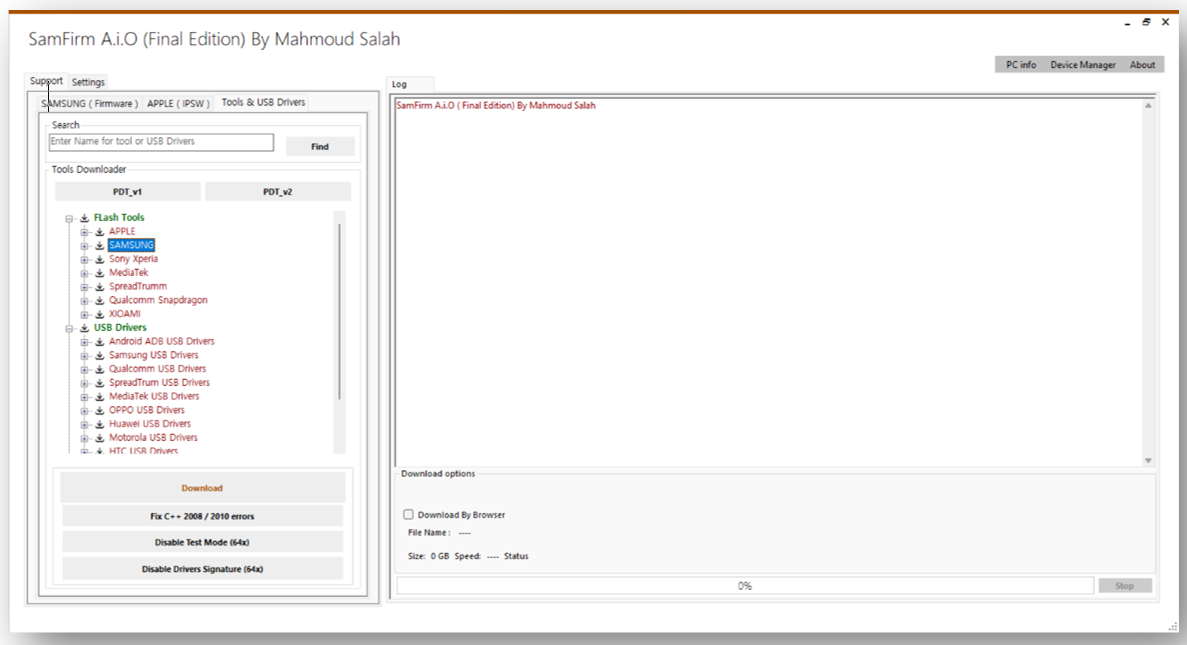The height and width of the screenshot is (645, 1187).
Task: Switch to SAMSUNG ( Firmware ) tab
Action: tap(89, 104)
